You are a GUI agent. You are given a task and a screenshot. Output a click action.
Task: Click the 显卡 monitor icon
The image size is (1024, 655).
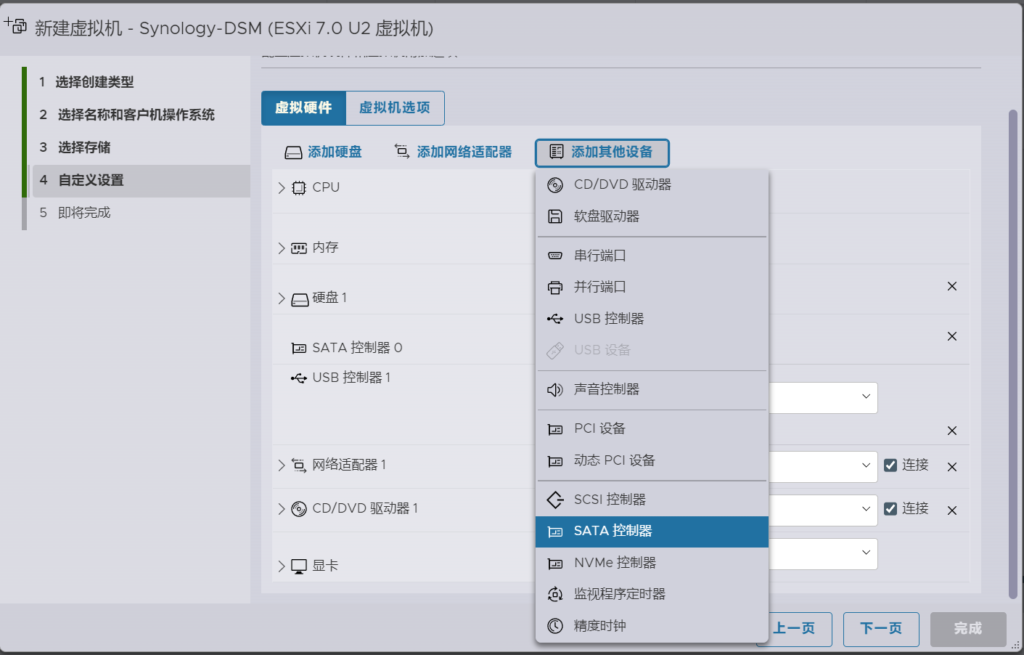pyautogui.click(x=298, y=566)
